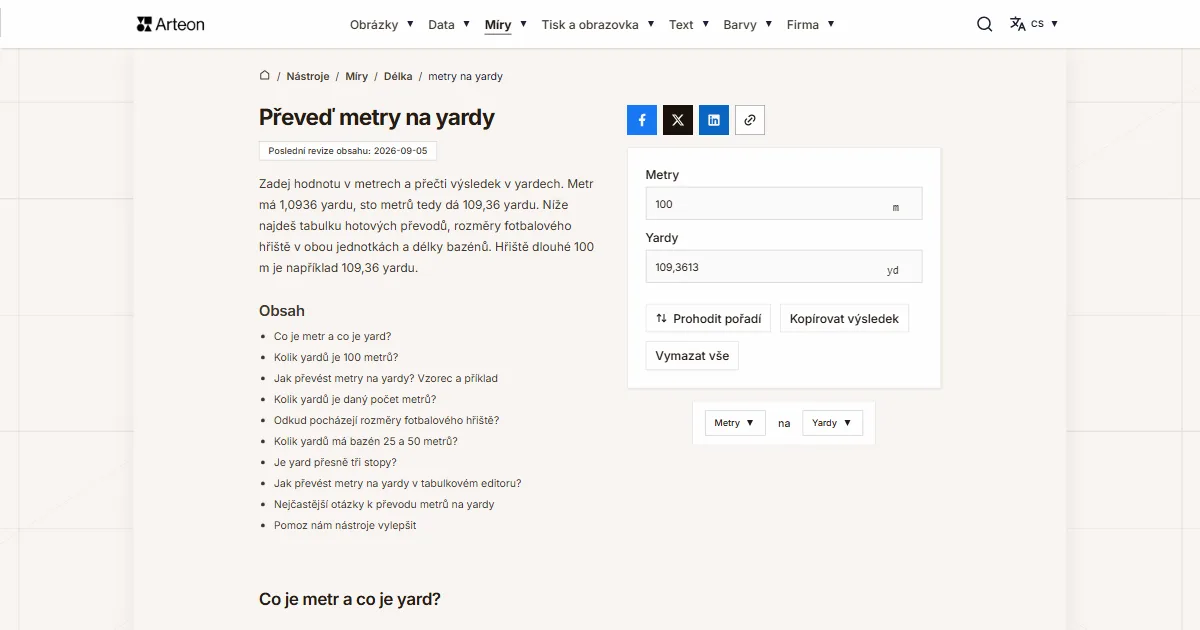Jump to 'Kolik yardů má bazén 25 a 50 metrů?'
The height and width of the screenshot is (630, 1200).
coord(366,442)
